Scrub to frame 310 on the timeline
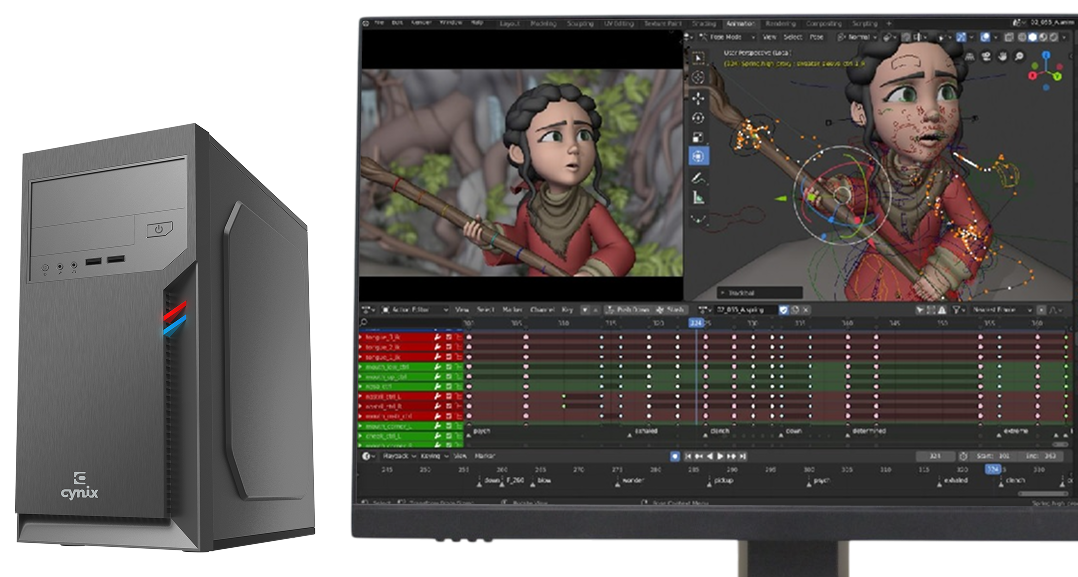 pyautogui.click(x=884, y=471)
